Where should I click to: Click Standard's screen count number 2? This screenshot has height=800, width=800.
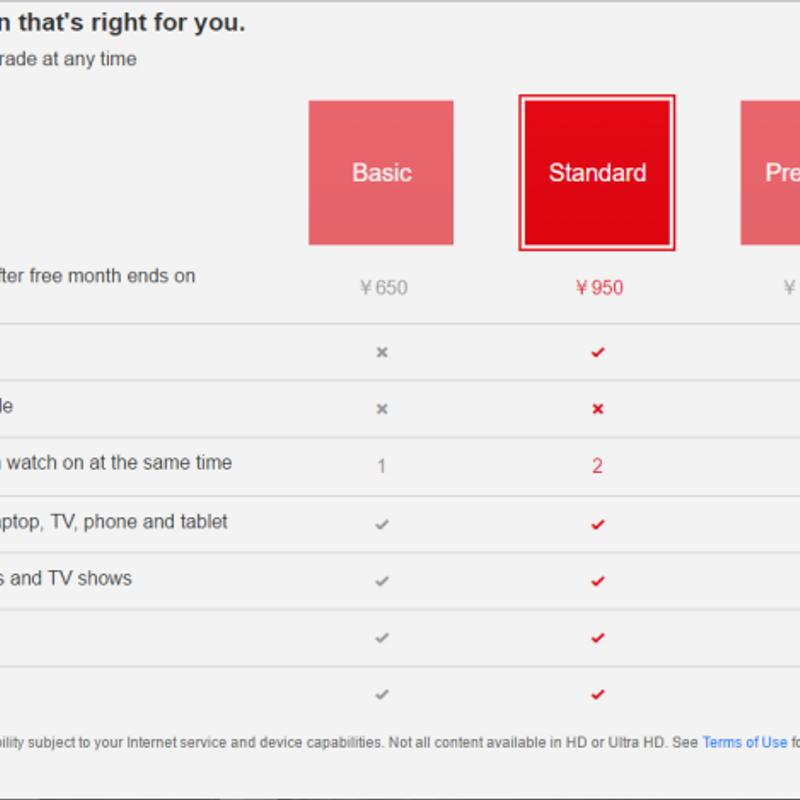pos(597,466)
